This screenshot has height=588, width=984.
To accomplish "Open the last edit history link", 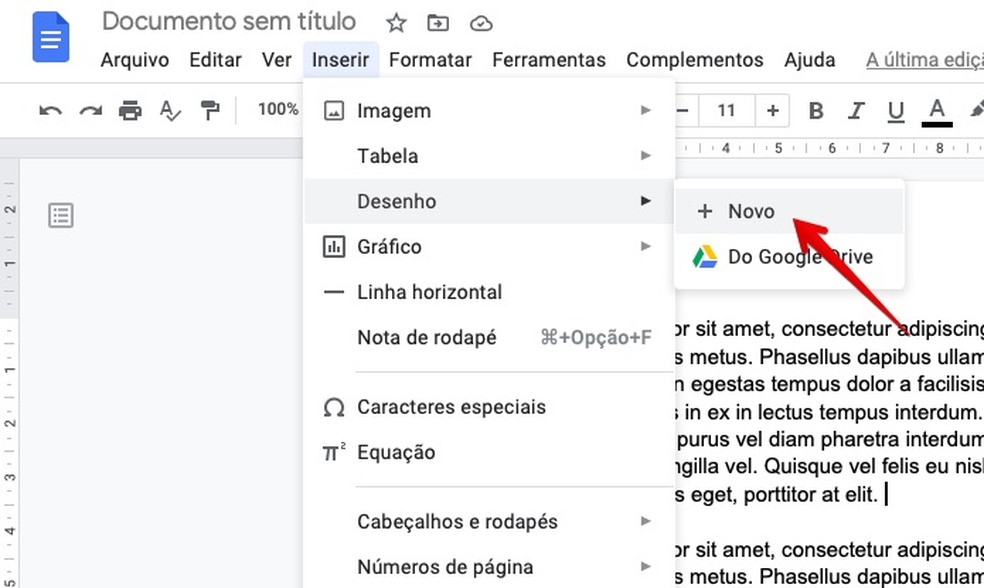I will 924,60.
